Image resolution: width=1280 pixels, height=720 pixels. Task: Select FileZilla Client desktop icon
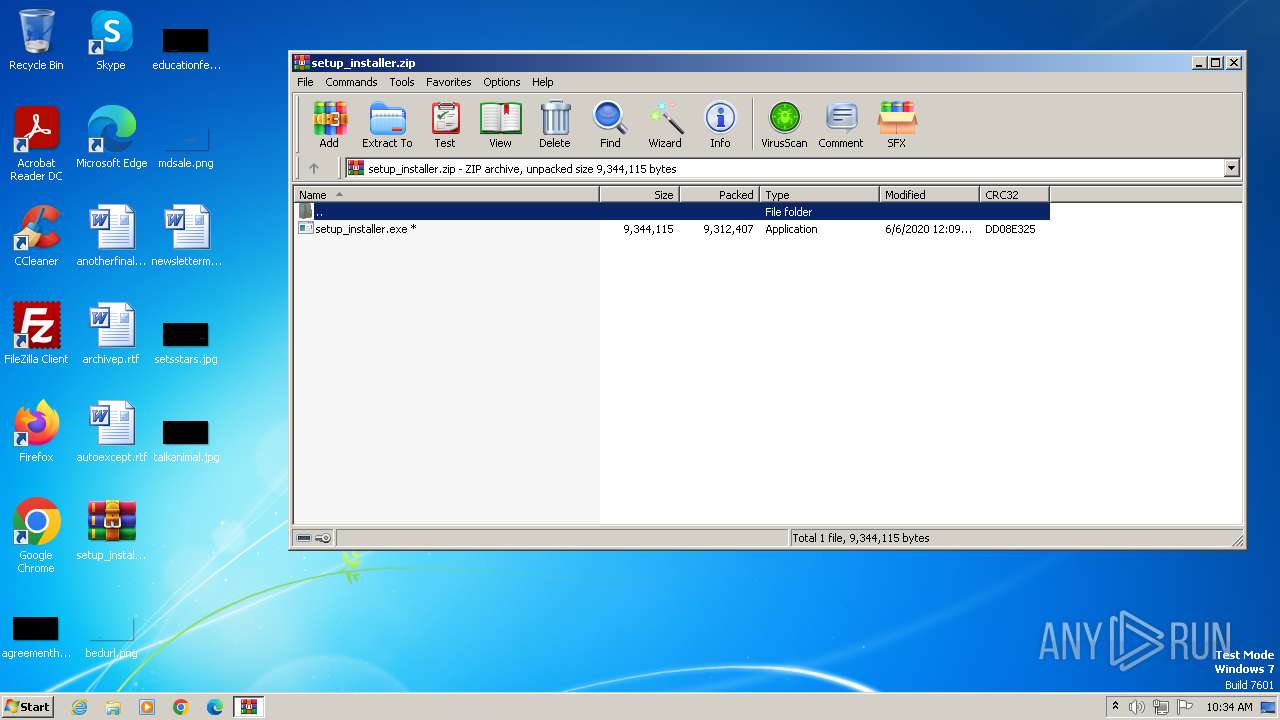click(36, 335)
